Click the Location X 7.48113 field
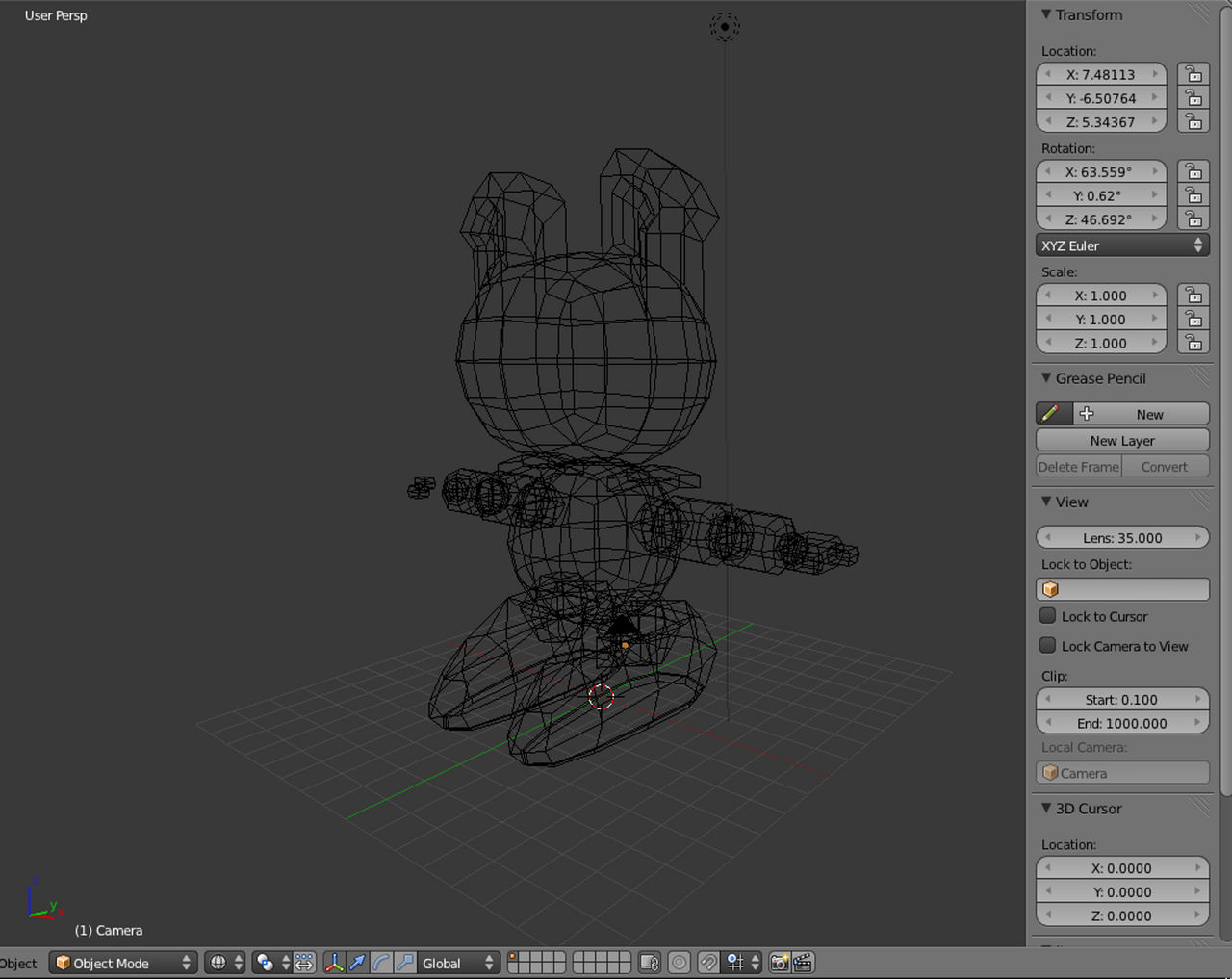 pos(1101,74)
